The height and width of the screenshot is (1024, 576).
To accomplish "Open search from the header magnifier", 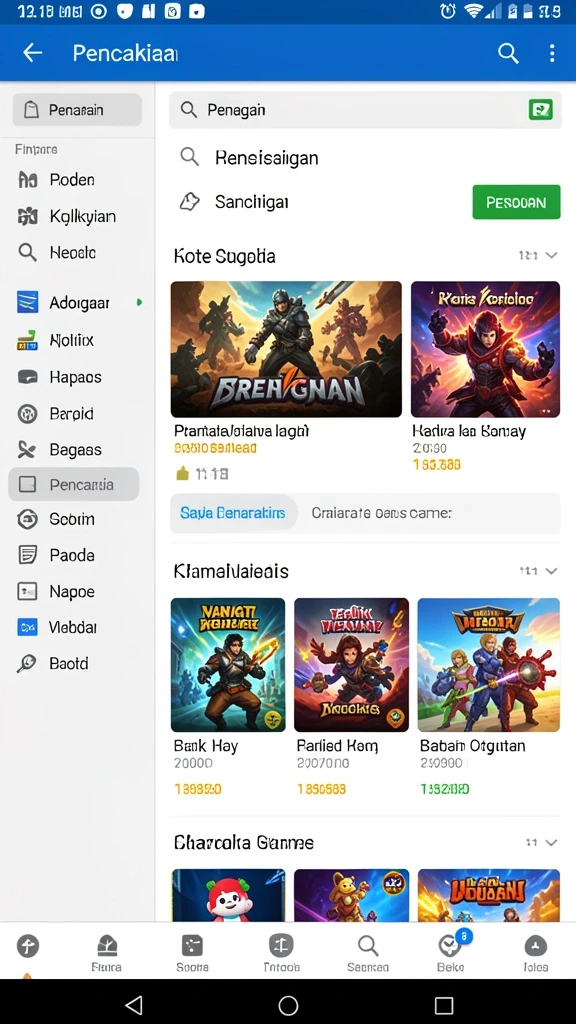I will click(508, 53).
